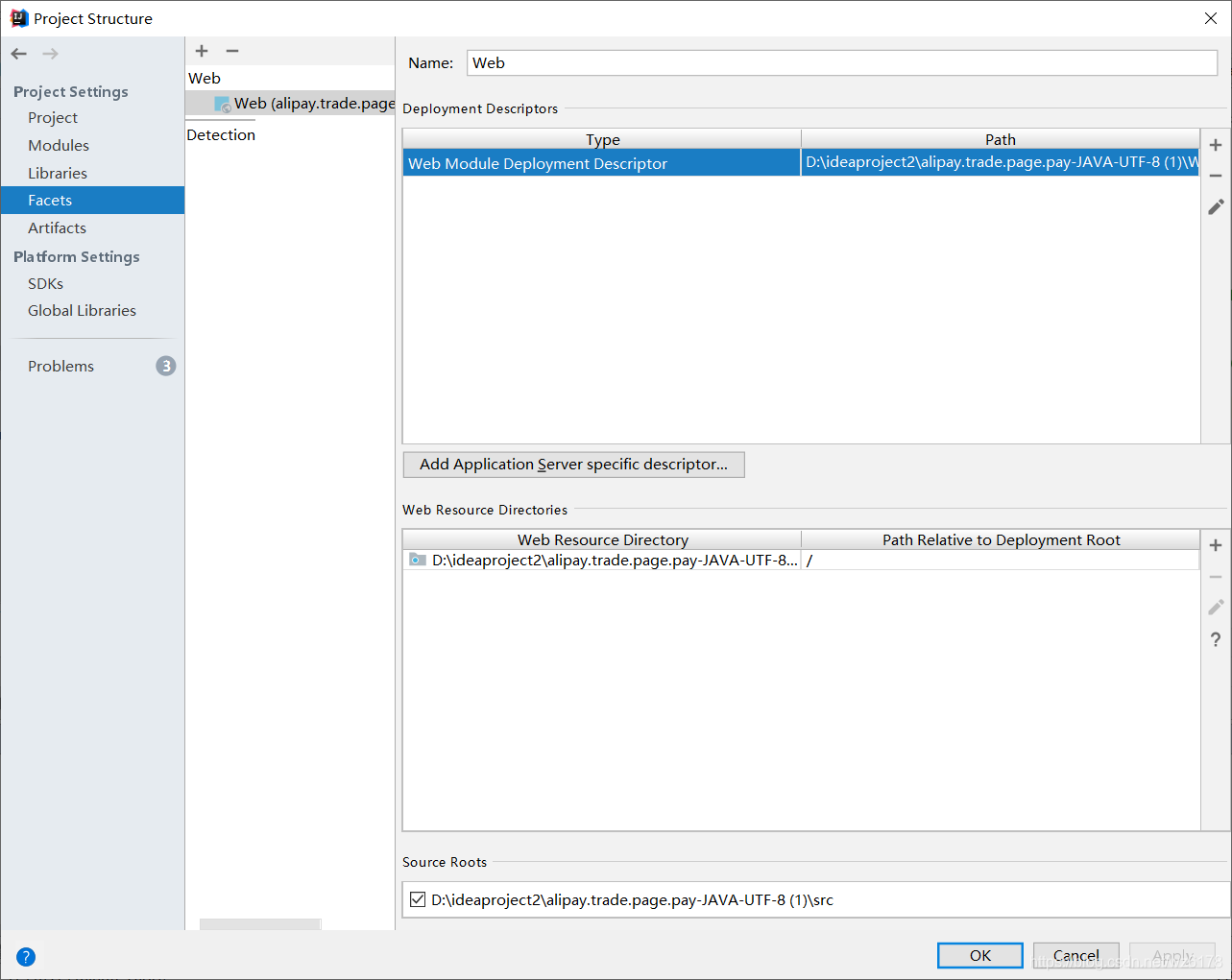Select the Detection item

[x=221, y=134]
